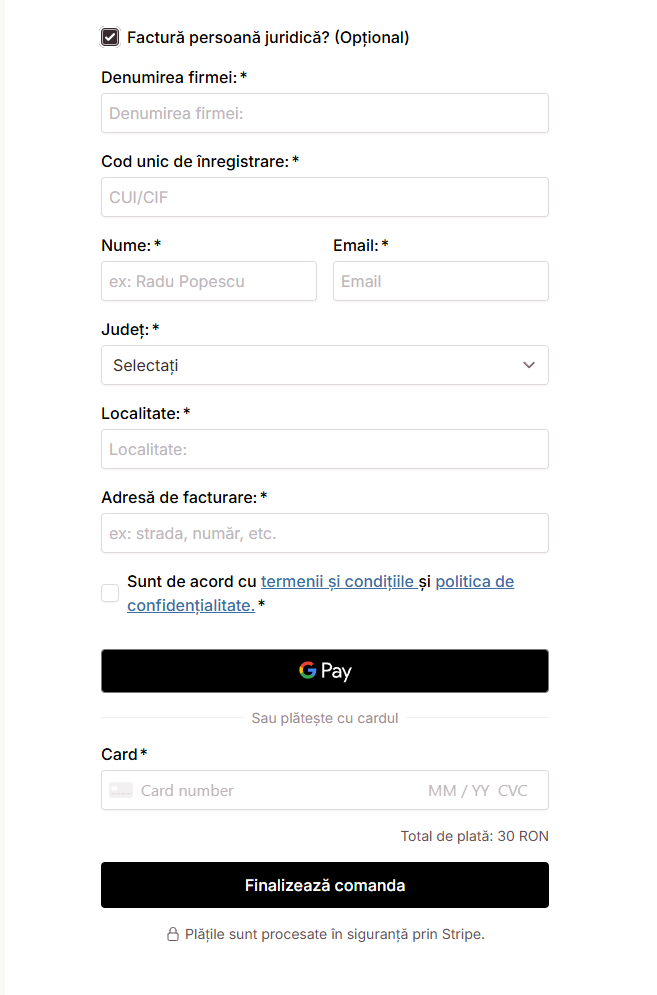Click the Adresă de facturare field

tap(324, 533)
